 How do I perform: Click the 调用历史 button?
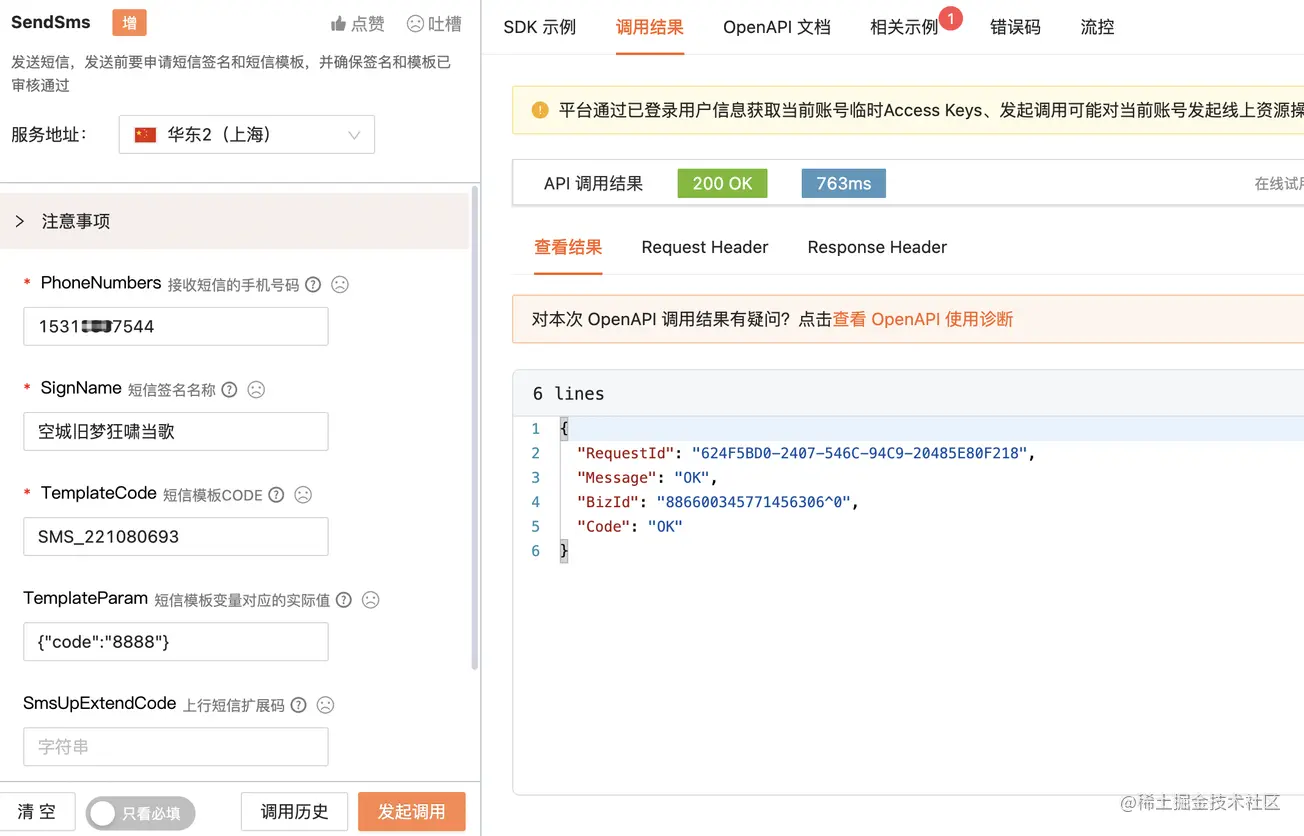tap(294, 812)
